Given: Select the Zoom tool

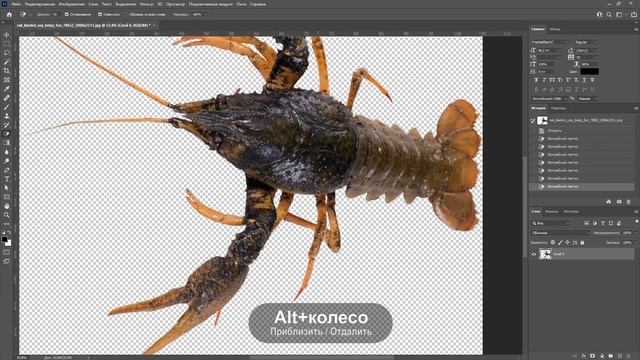Looking at the screenshot, I should [7, 215].
